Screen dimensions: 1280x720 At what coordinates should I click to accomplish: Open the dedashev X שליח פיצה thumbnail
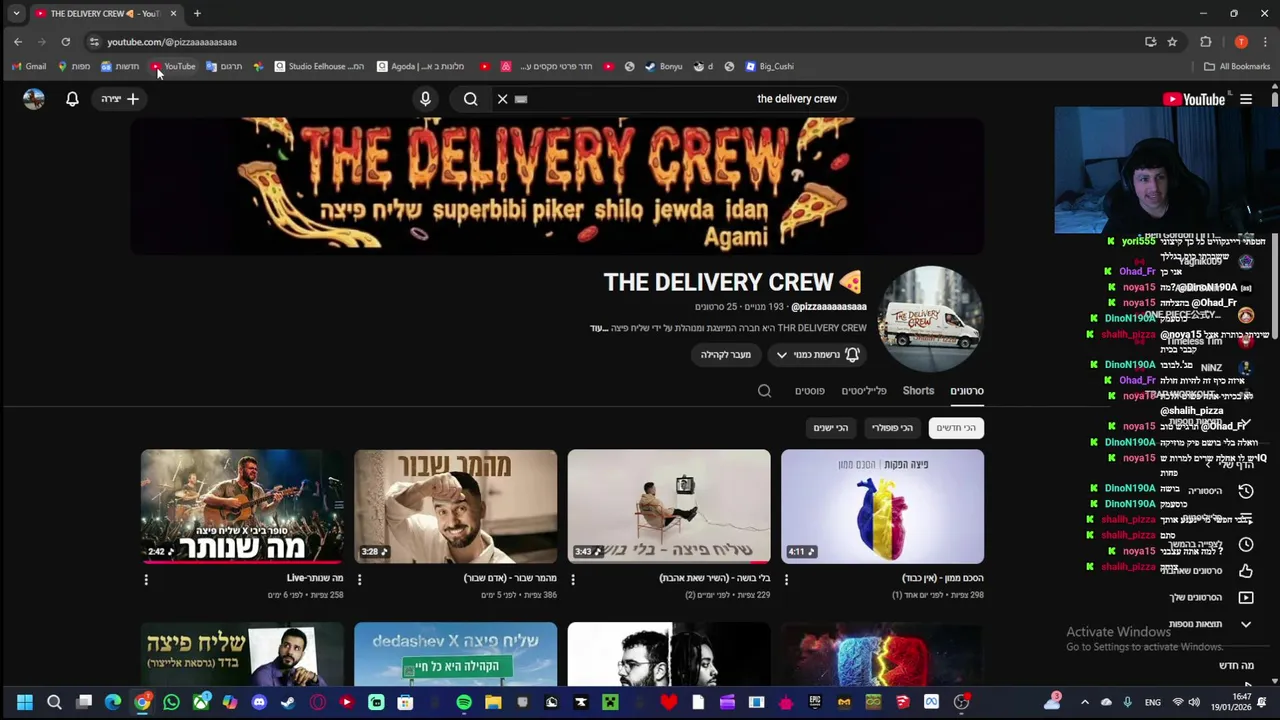tap(455, 655)
